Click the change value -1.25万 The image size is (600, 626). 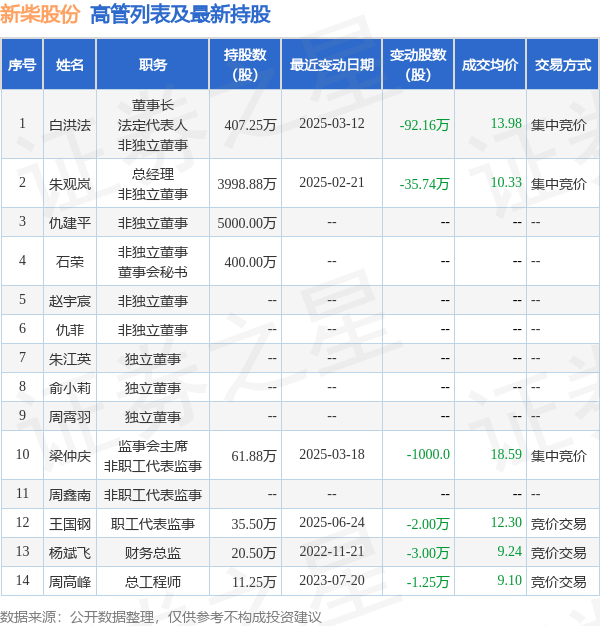pyautogui.click(x=428, y=582)
